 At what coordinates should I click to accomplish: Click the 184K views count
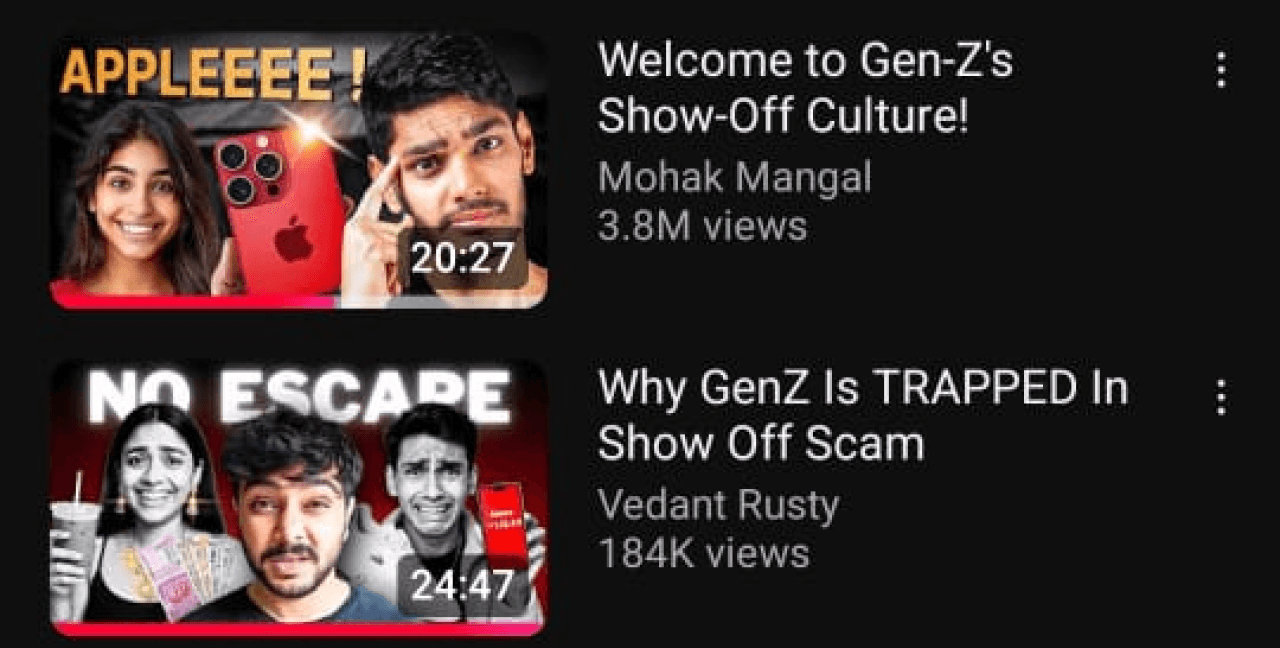click(x=703, y=552)
